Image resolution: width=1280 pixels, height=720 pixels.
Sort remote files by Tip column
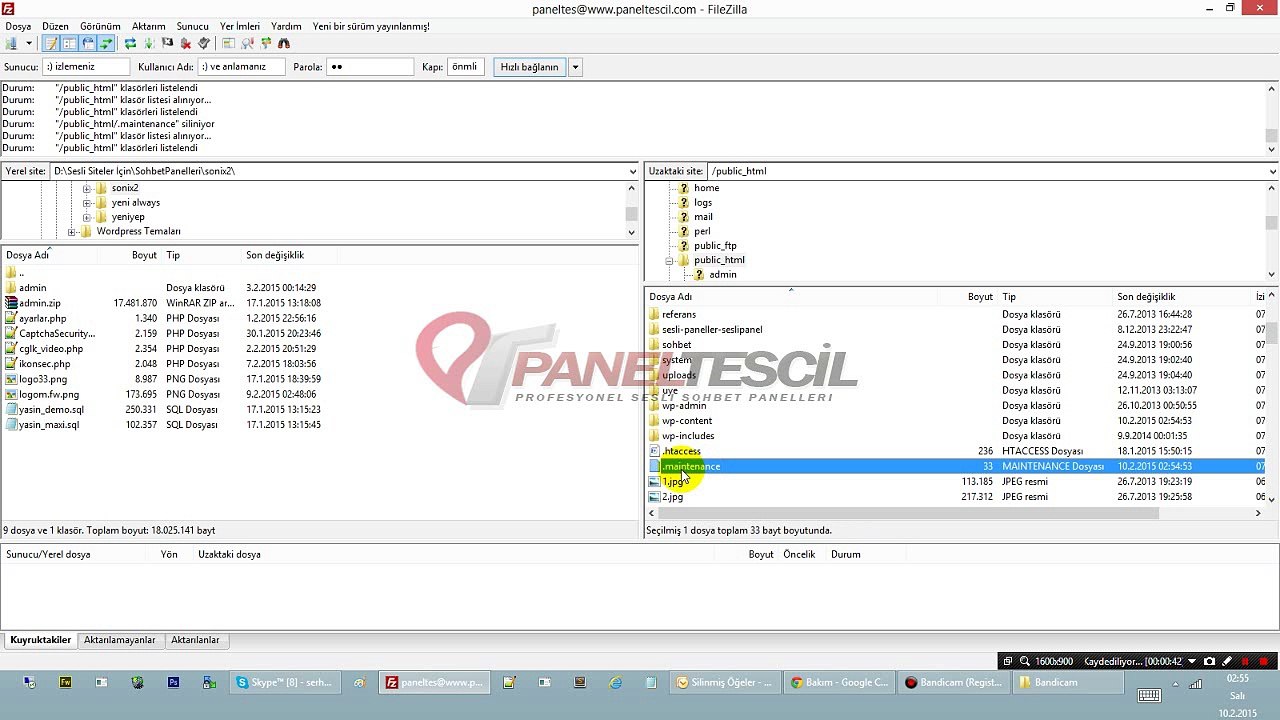(1056, 297)
